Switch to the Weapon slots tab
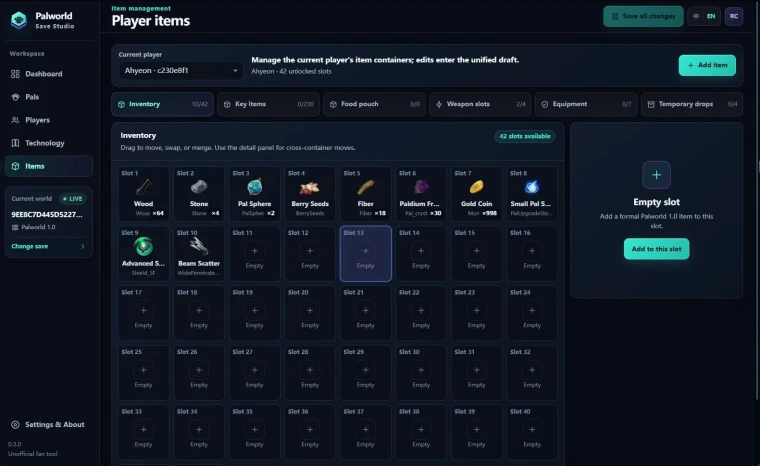The width and height of the screenshot is (760, 466). (480, 104)
